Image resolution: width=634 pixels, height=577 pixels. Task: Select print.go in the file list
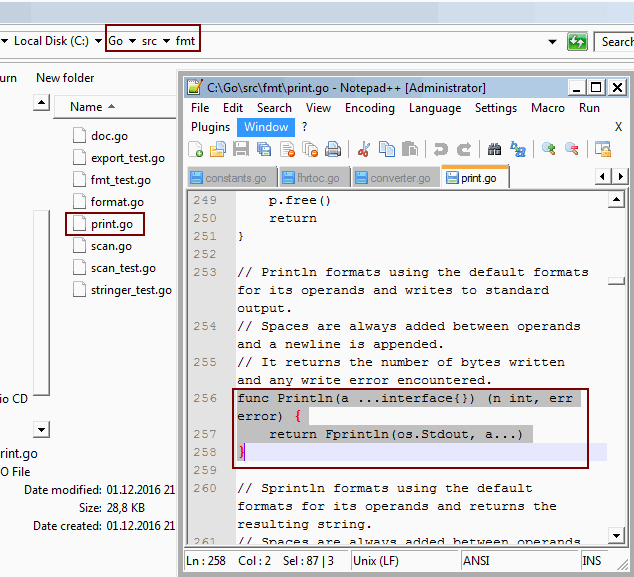tap(111, 224)
